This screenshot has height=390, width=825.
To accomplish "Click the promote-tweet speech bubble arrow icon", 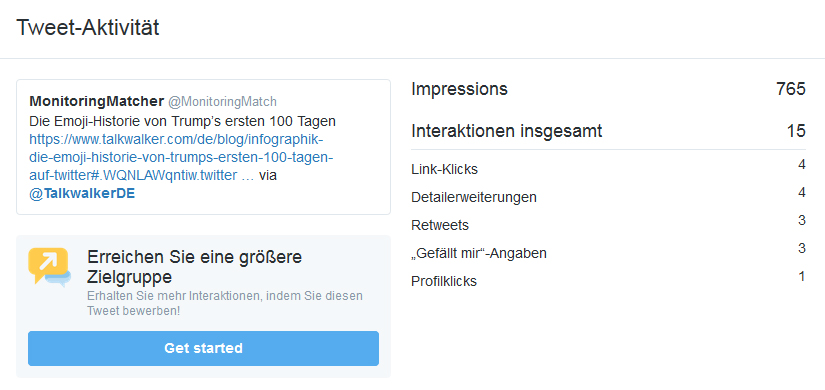I will (49, 267).
